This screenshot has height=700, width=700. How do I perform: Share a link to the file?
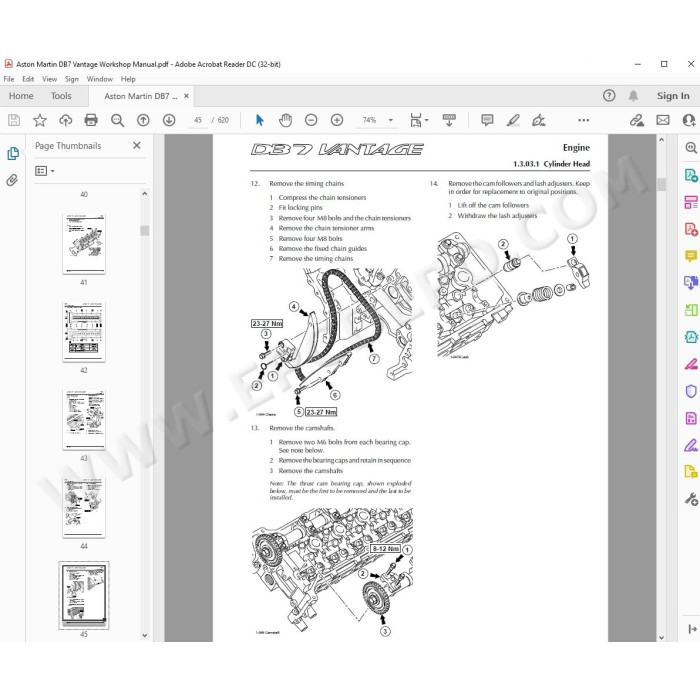637,120
